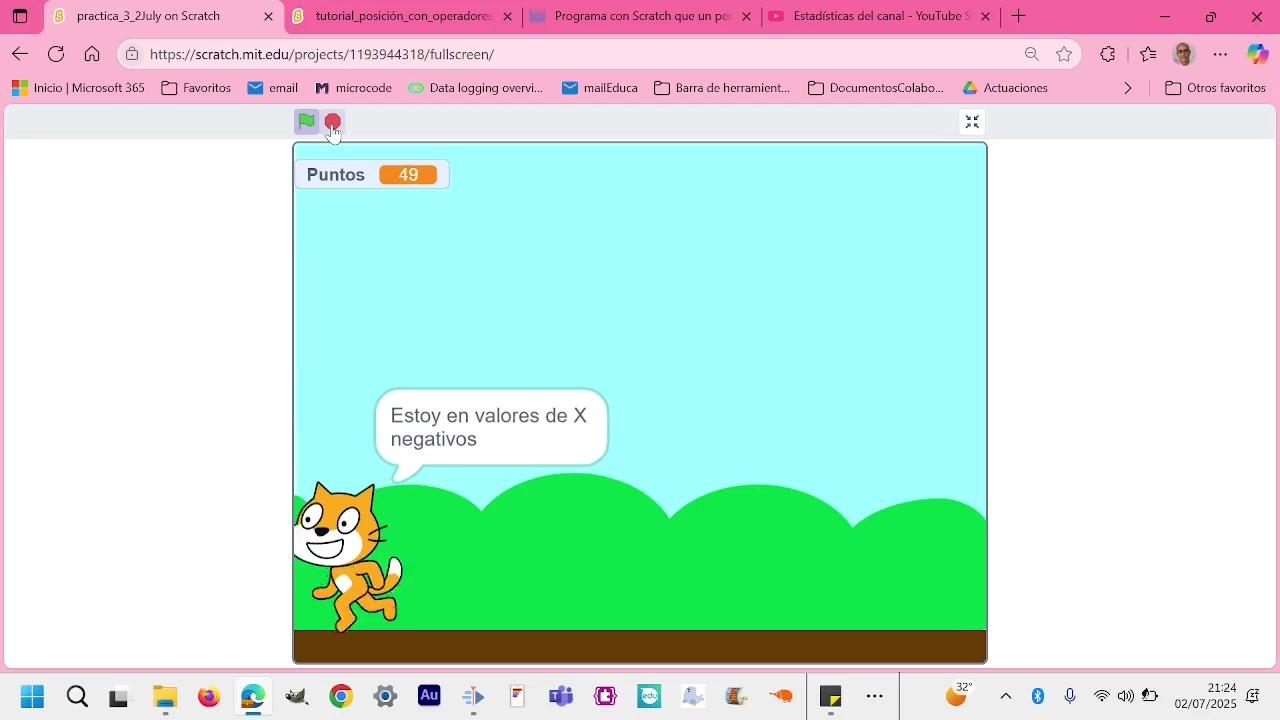The image size is (1280, 720).
Task: Open the microcode bookmark
Action: 353,88
